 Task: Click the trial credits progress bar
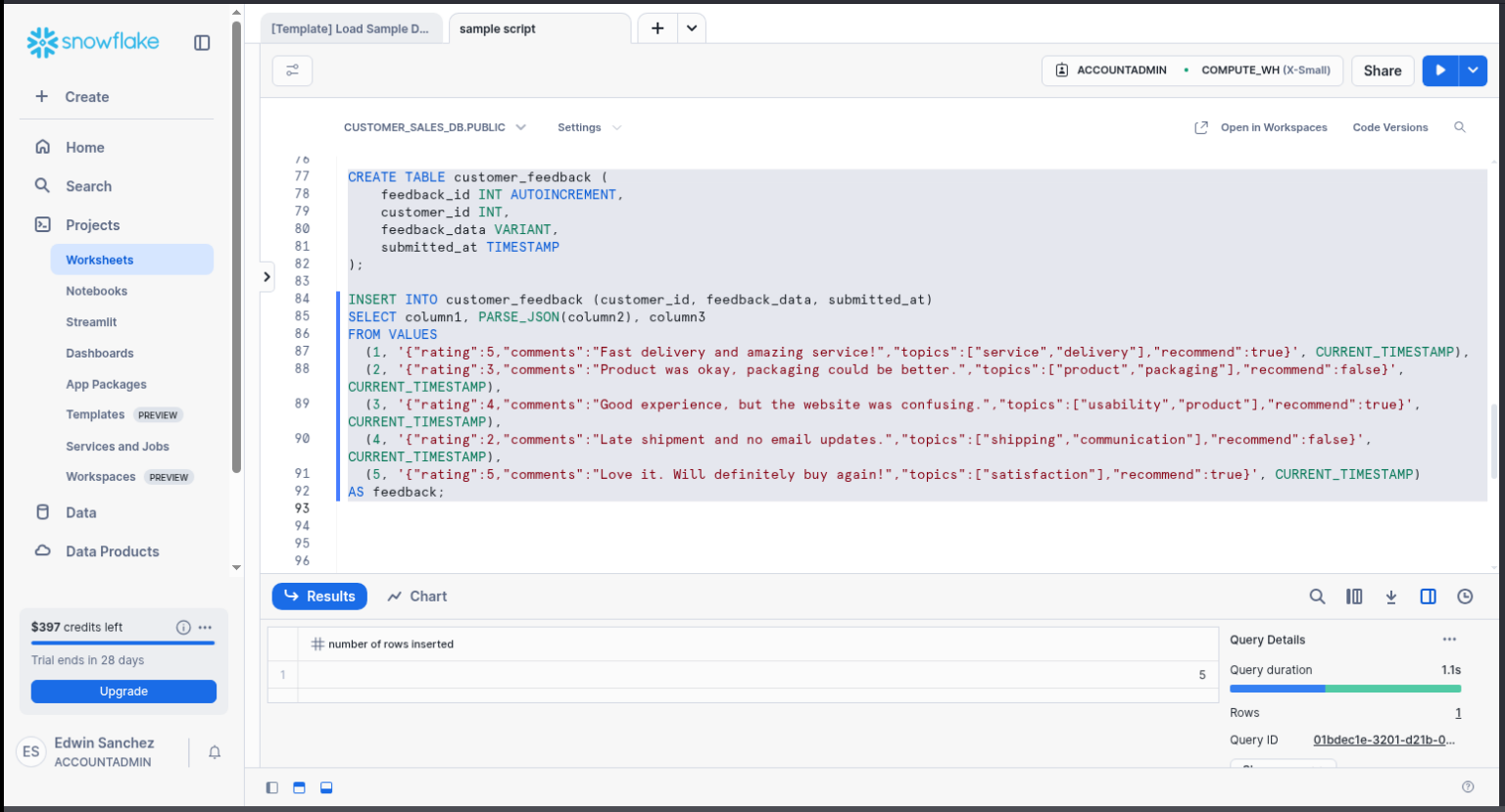click(122, 643)
